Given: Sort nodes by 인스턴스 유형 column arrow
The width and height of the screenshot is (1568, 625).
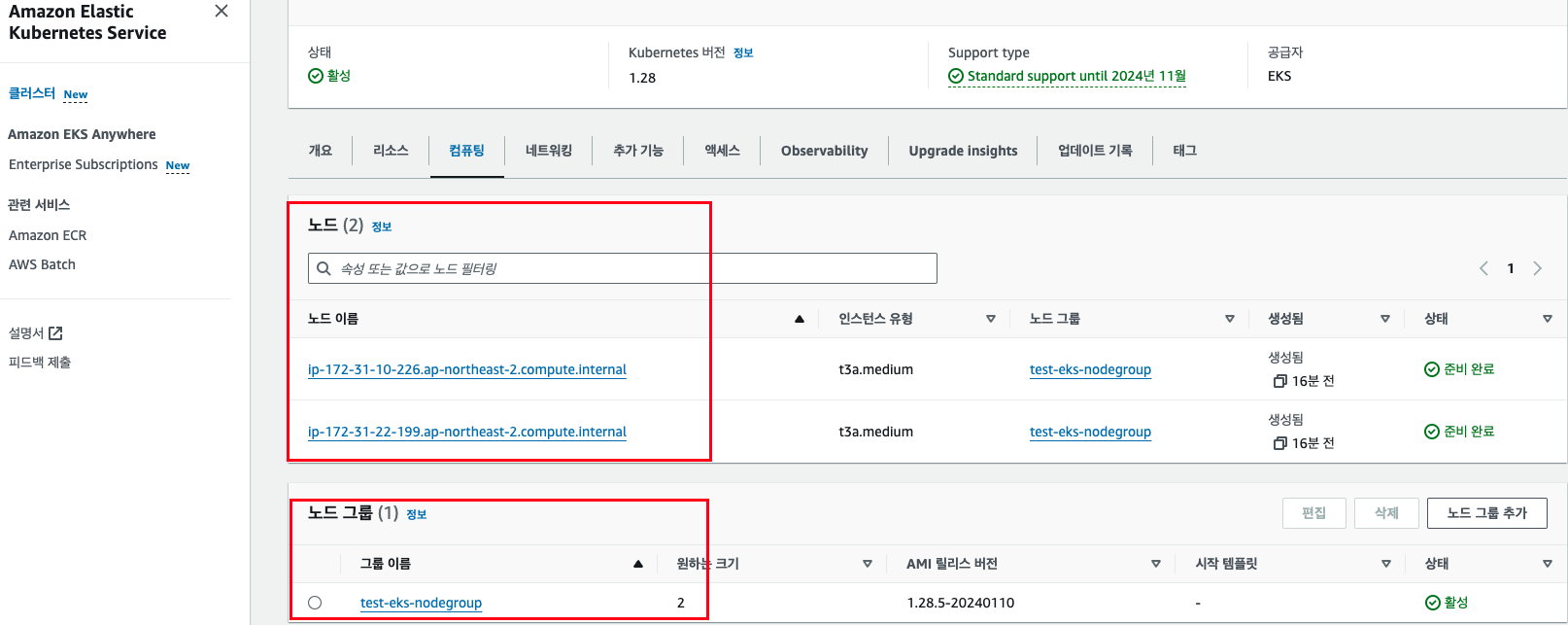Looking at the screenshot, I should [991, 319].
